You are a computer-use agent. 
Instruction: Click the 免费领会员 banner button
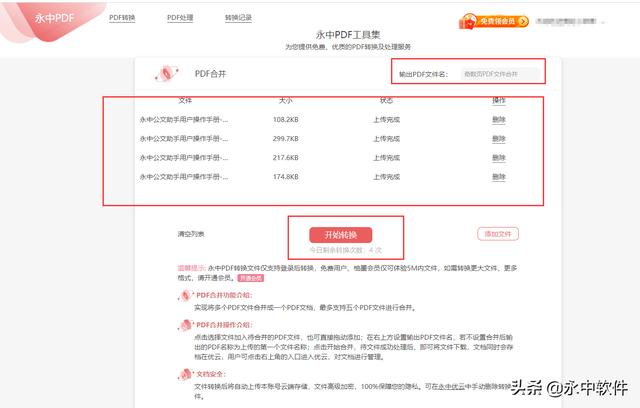pyautogui.click(x=494, y=21)
